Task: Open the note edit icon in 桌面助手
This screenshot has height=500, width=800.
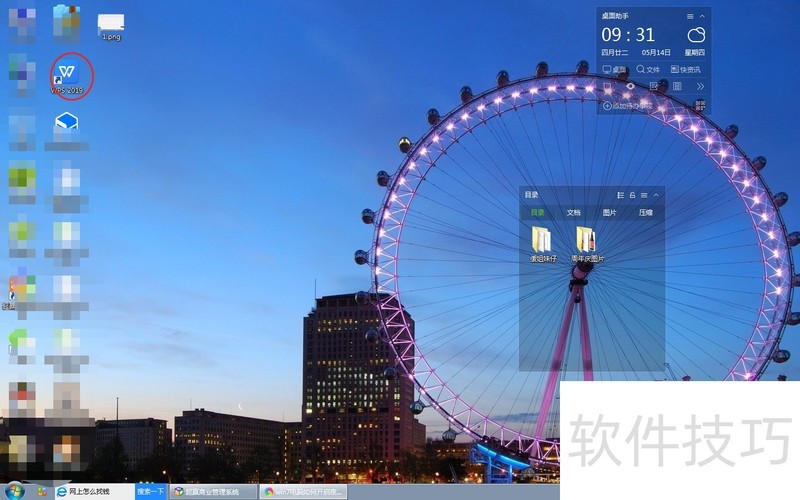Action: tap(654, 86)
